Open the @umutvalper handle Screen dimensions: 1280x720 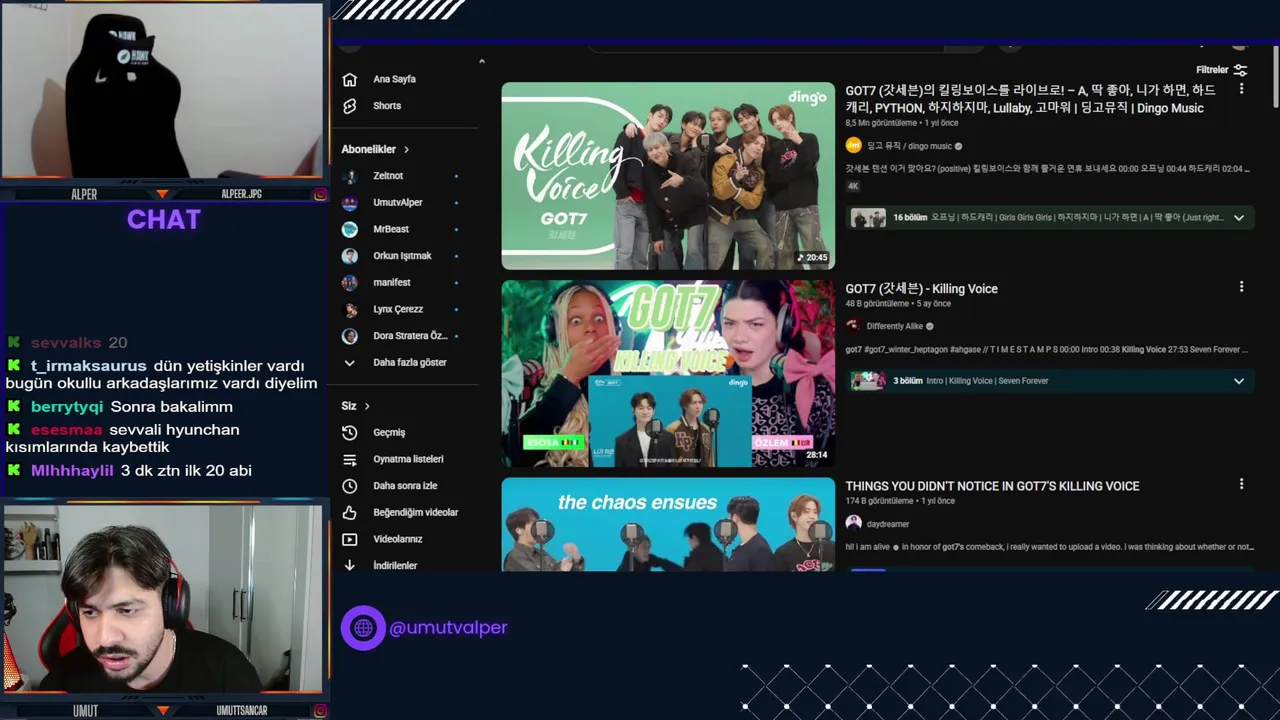coord(448,628)
